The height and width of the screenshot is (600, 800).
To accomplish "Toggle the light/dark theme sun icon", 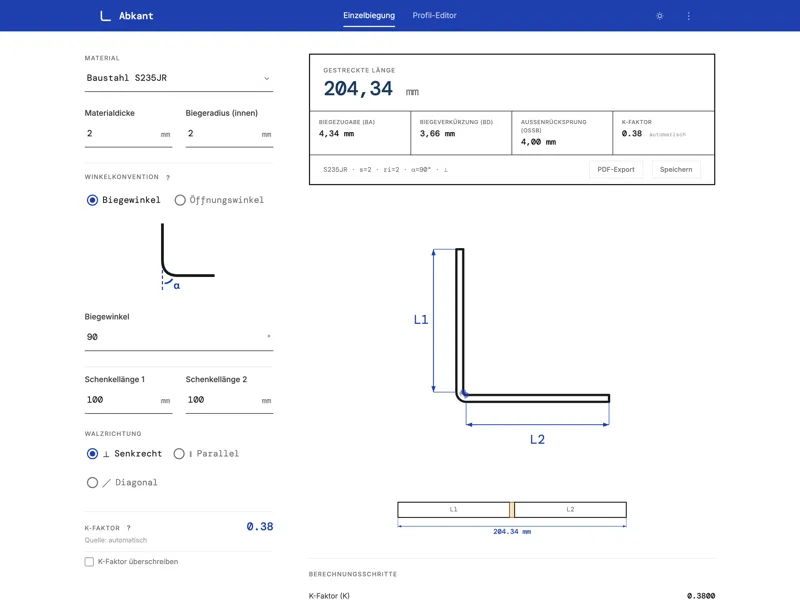I will tap(660, 16).
